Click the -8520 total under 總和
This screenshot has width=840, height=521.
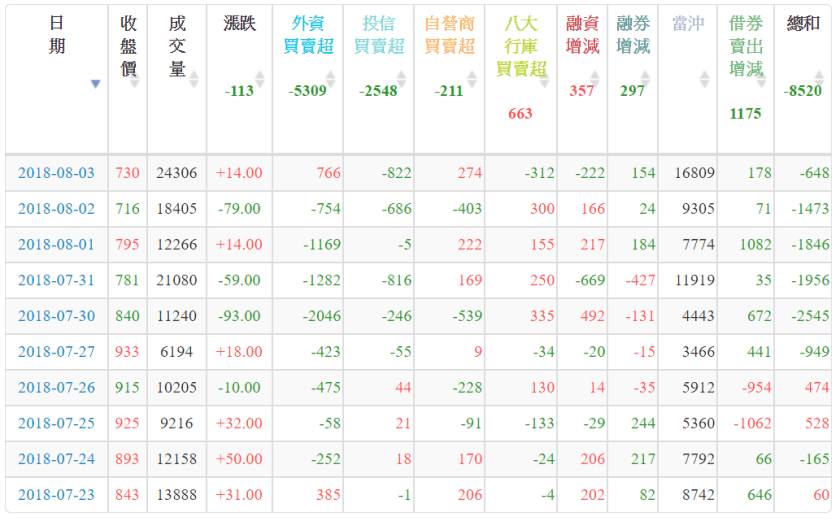(803, 91)
